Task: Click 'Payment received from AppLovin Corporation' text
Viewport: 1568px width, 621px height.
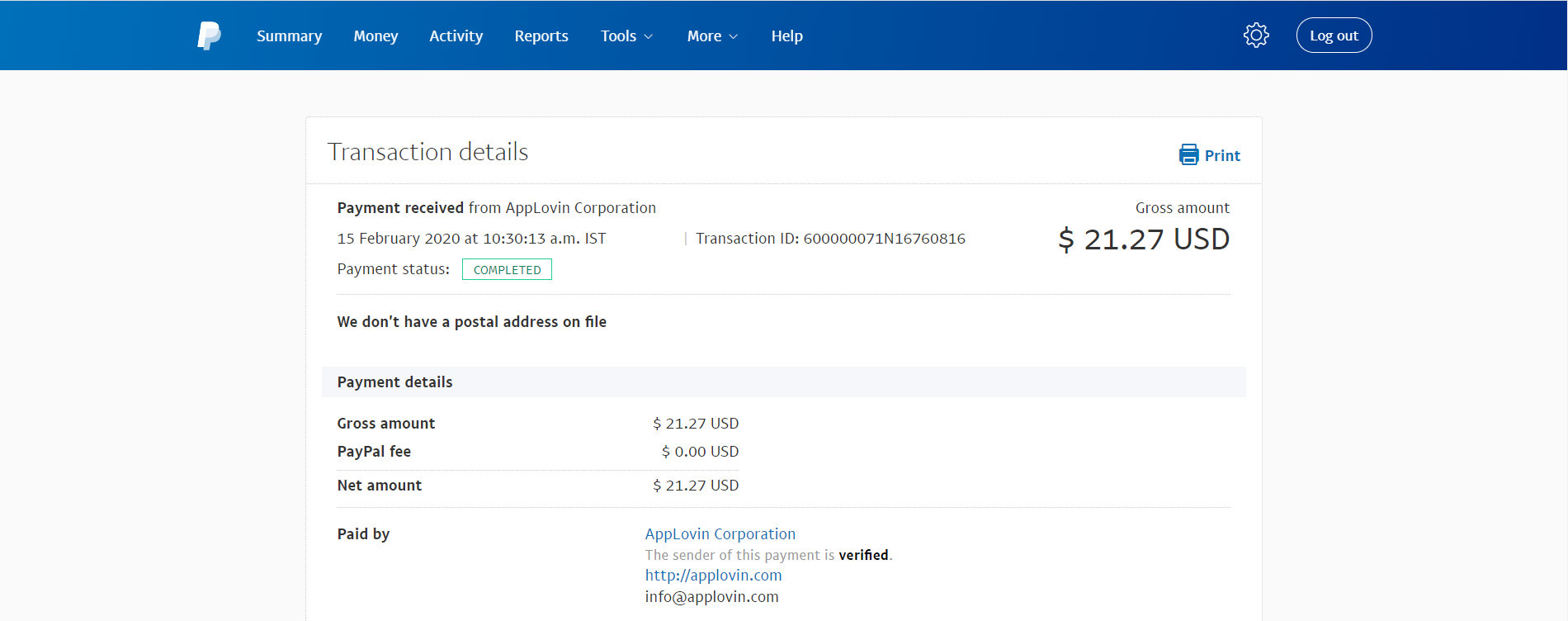Action: pyautogui.click(x=496, y=208)
